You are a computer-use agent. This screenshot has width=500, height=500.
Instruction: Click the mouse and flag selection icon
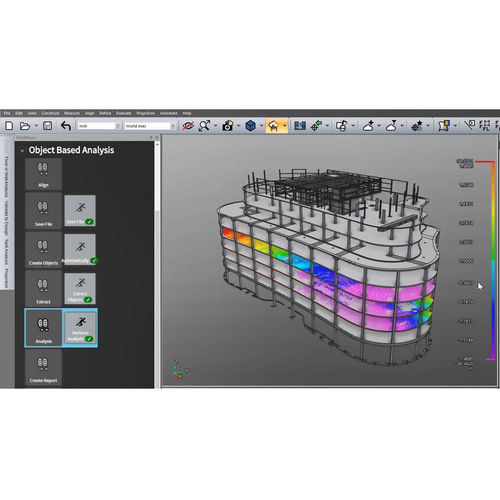pyautogui.click(x=342, y=126)
